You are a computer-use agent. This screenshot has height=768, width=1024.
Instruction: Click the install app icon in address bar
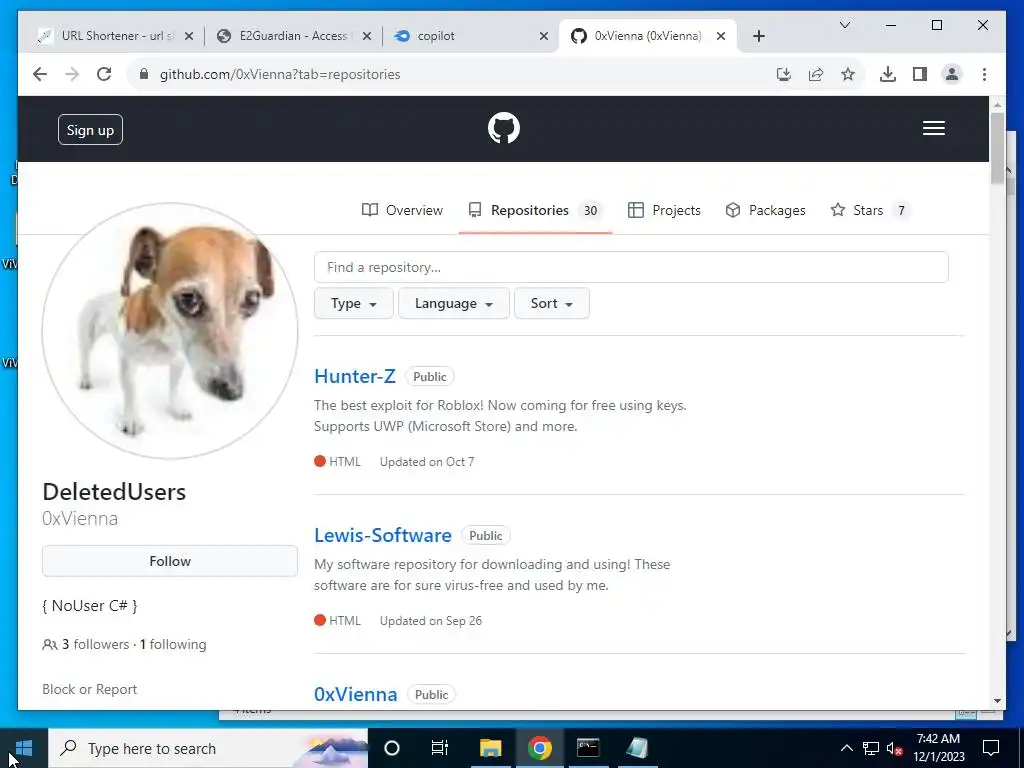pyautogui.click(x=784, y=74)
